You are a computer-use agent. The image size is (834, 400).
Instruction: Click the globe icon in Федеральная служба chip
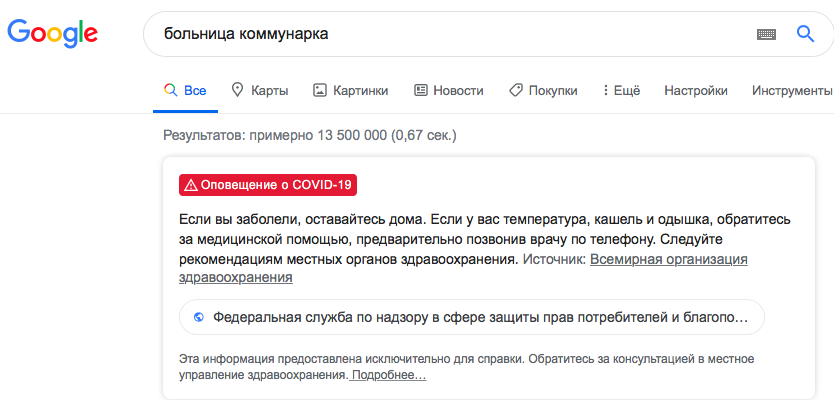(198, 317)
